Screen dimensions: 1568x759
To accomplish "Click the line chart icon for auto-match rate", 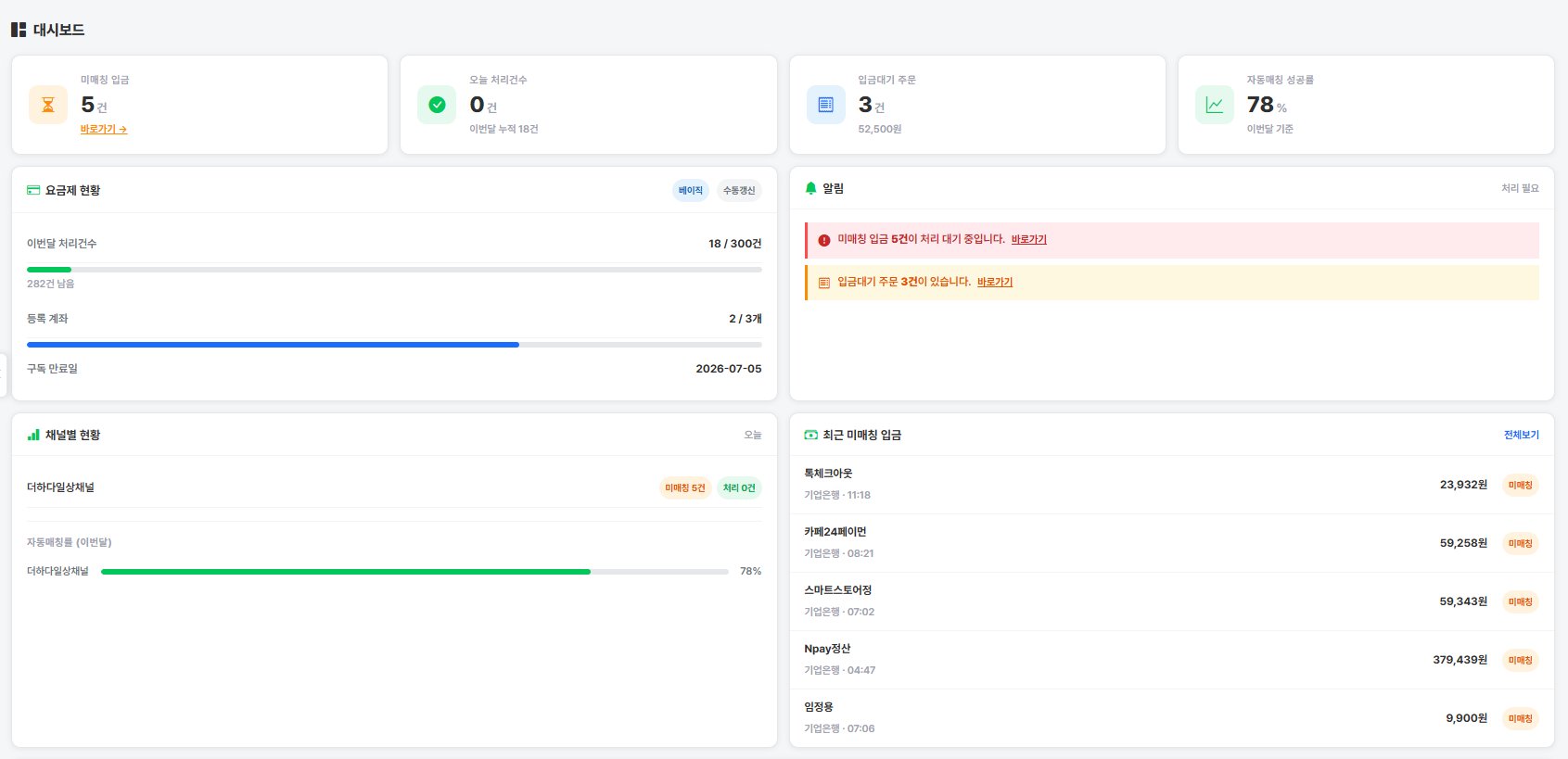I will pos(1214,105).
